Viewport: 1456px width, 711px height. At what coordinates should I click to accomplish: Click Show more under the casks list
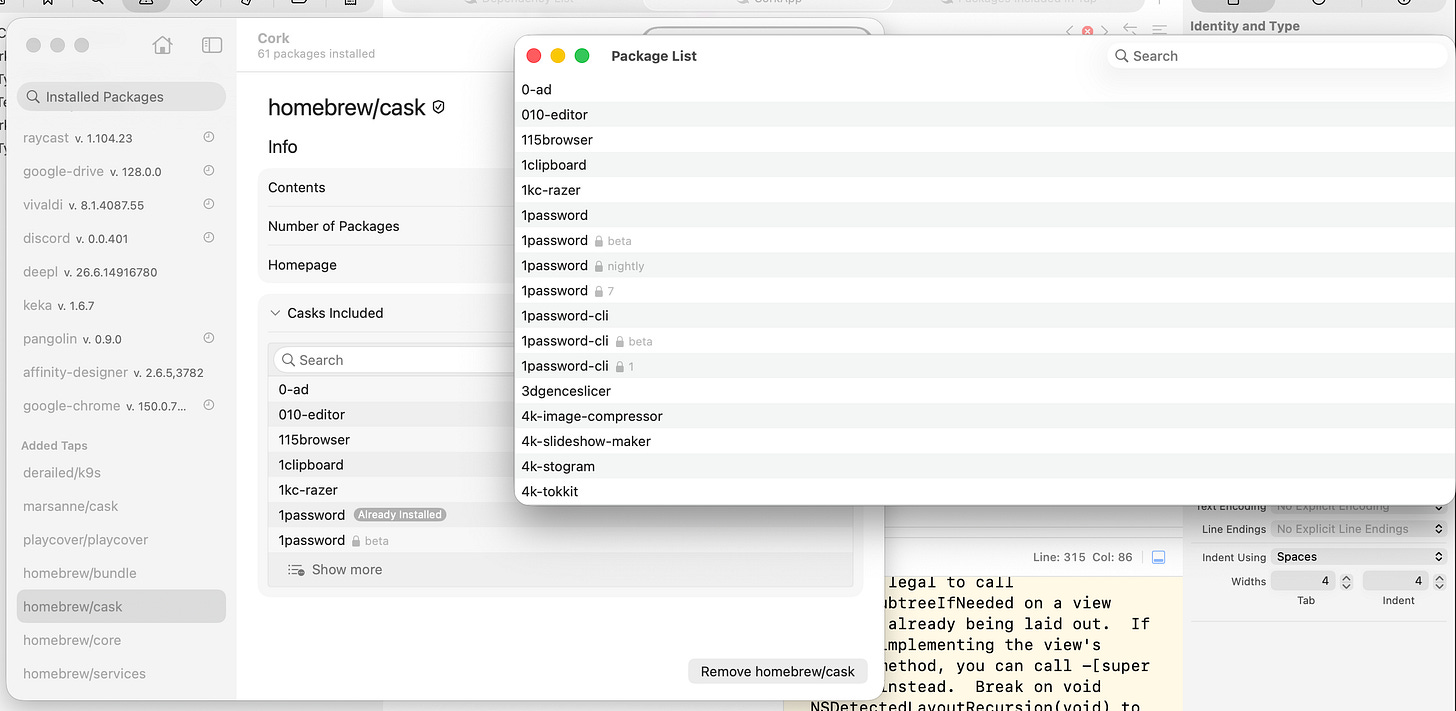point(347,570)
